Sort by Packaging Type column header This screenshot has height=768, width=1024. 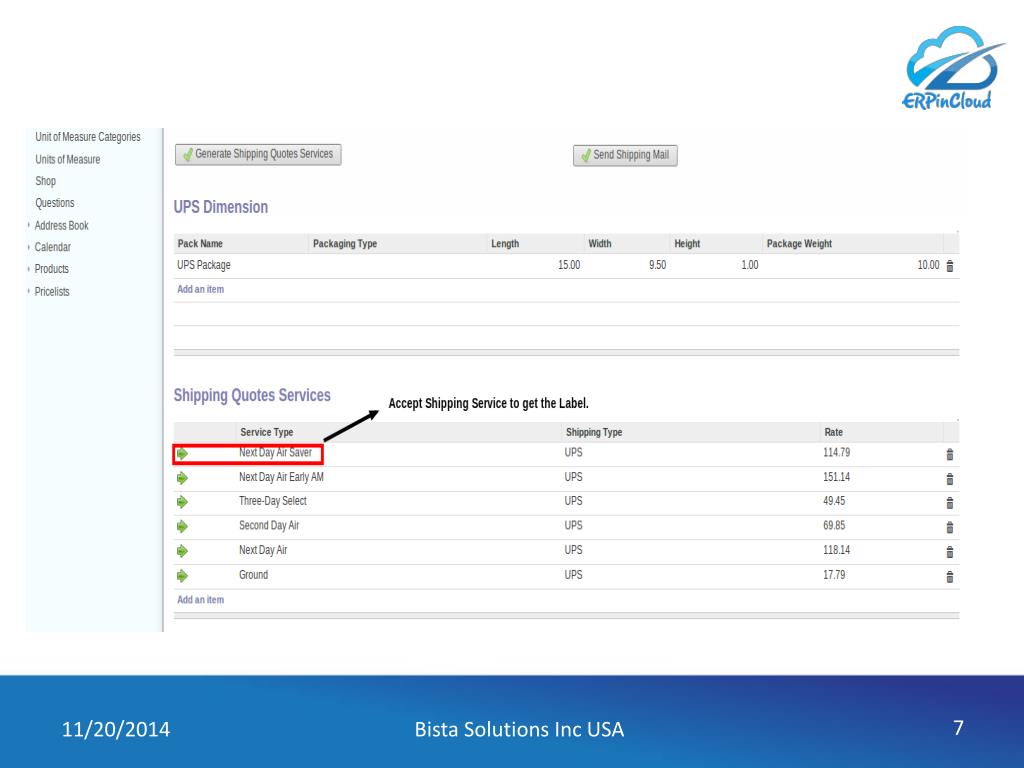[x=345, y=244]
